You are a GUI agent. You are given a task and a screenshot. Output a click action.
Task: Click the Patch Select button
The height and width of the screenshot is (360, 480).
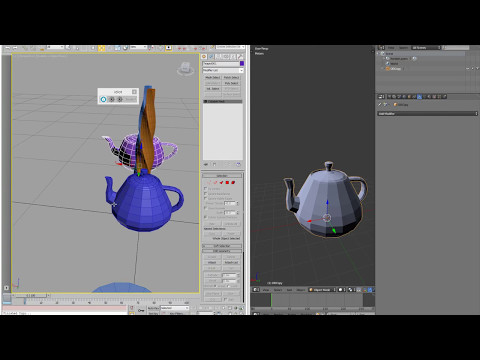tap(231, 77)
